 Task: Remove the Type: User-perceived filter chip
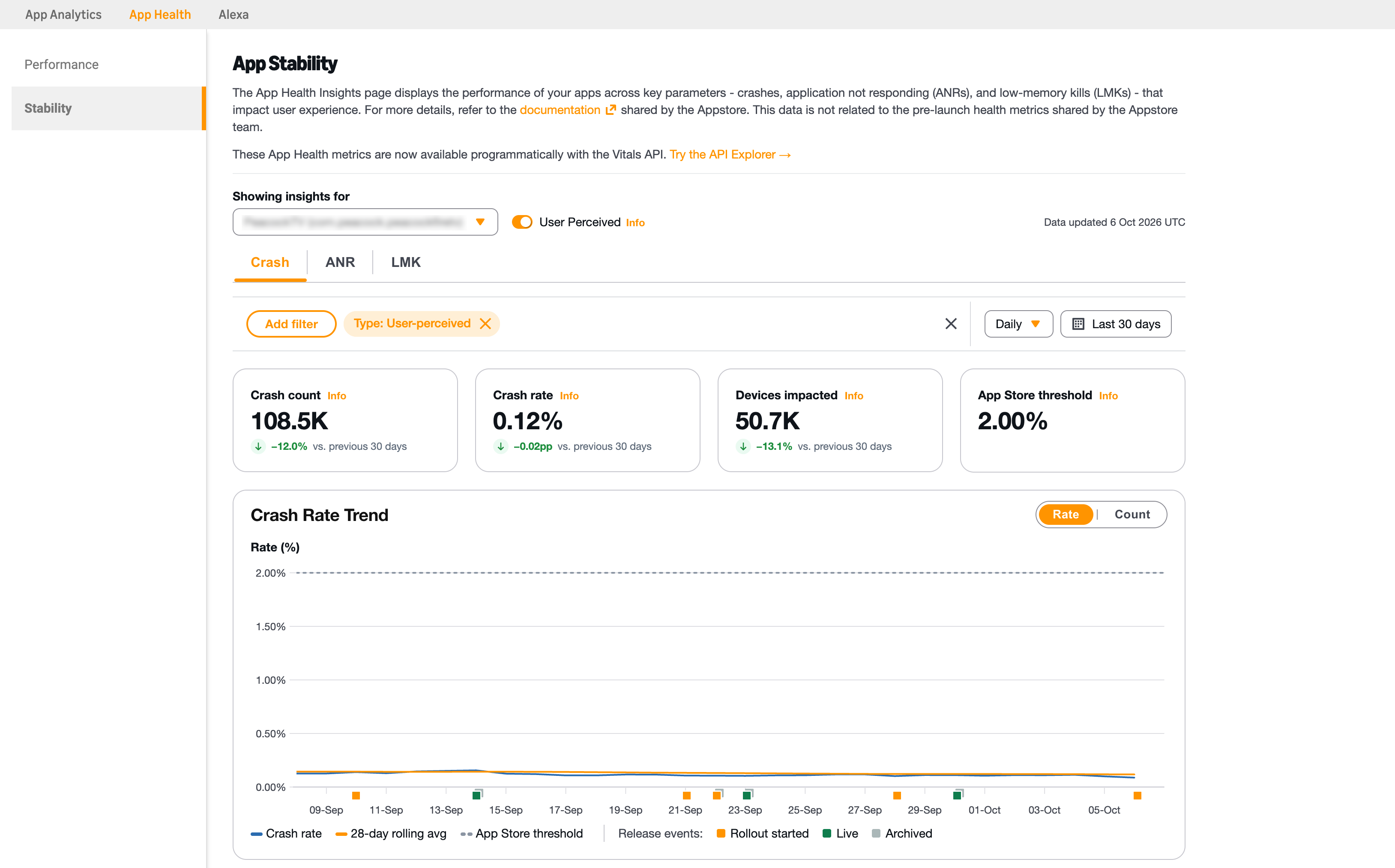[x=486, y=324]
